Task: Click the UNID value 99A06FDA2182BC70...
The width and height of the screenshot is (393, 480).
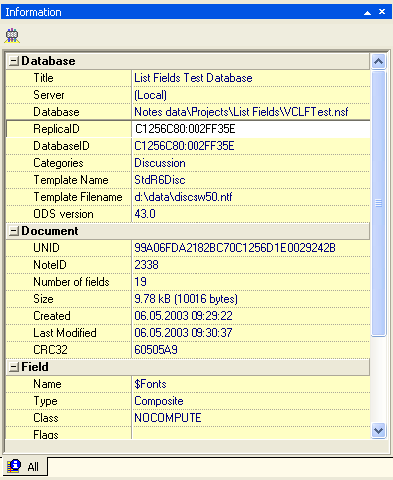Action: (235, 248)
